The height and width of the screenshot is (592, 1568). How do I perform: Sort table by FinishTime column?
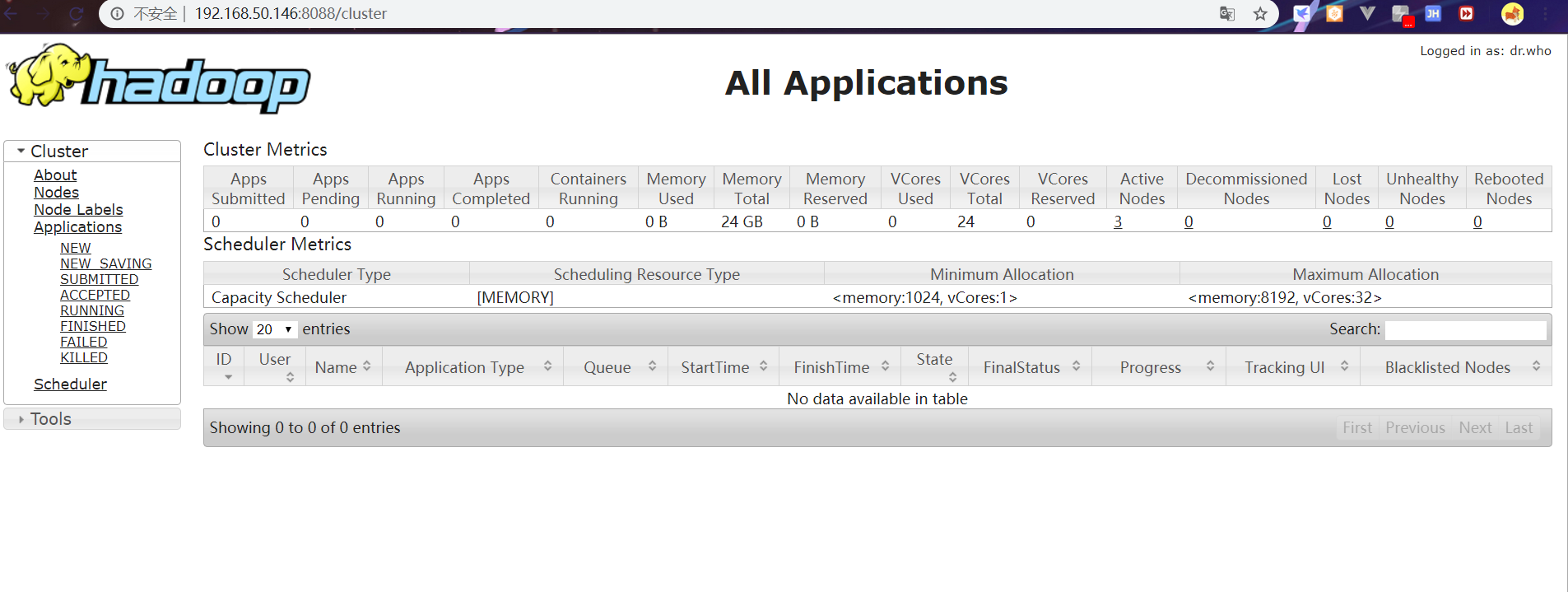(840, 366)
